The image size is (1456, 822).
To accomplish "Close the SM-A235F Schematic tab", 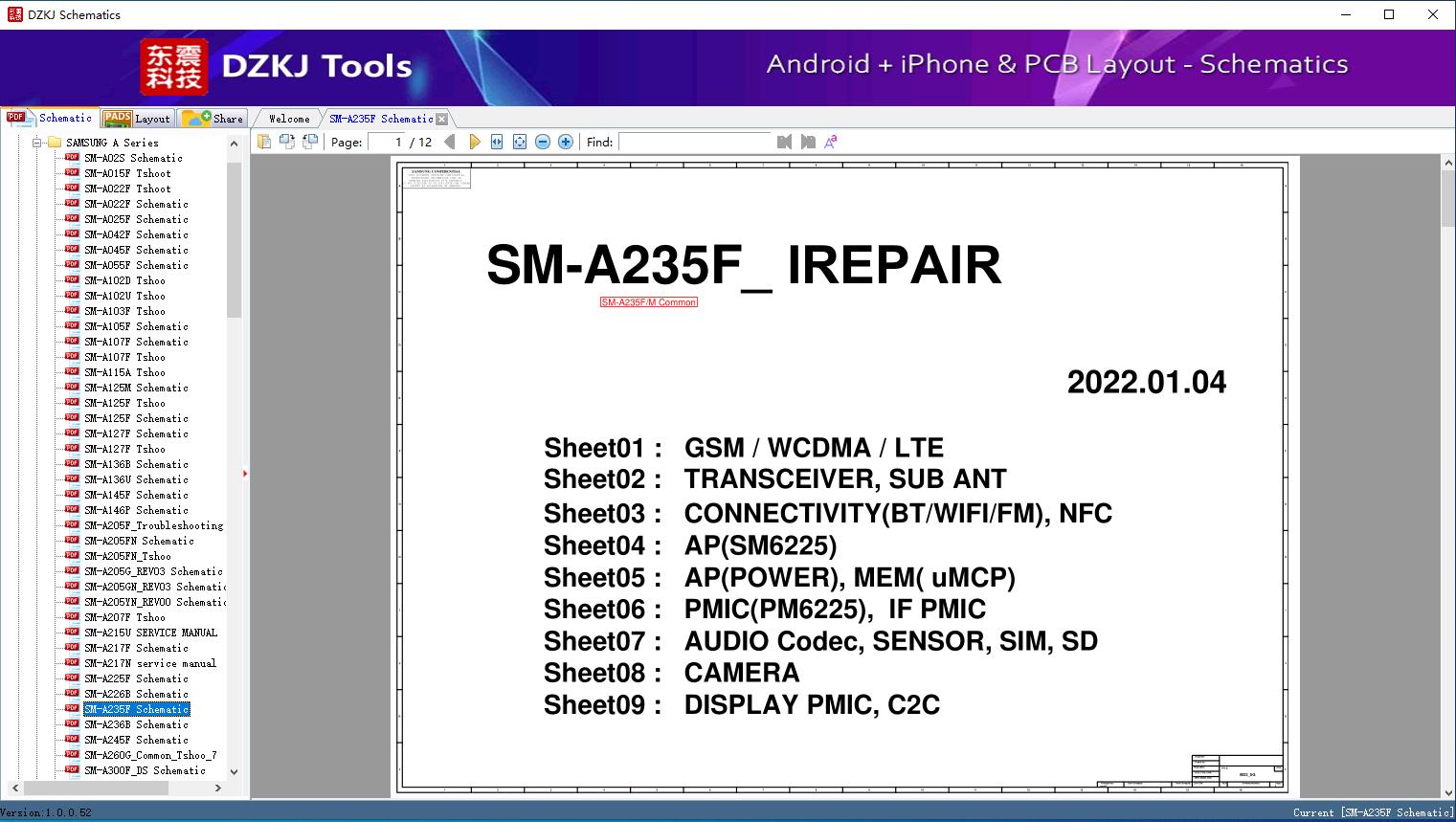I will point(440,118).
